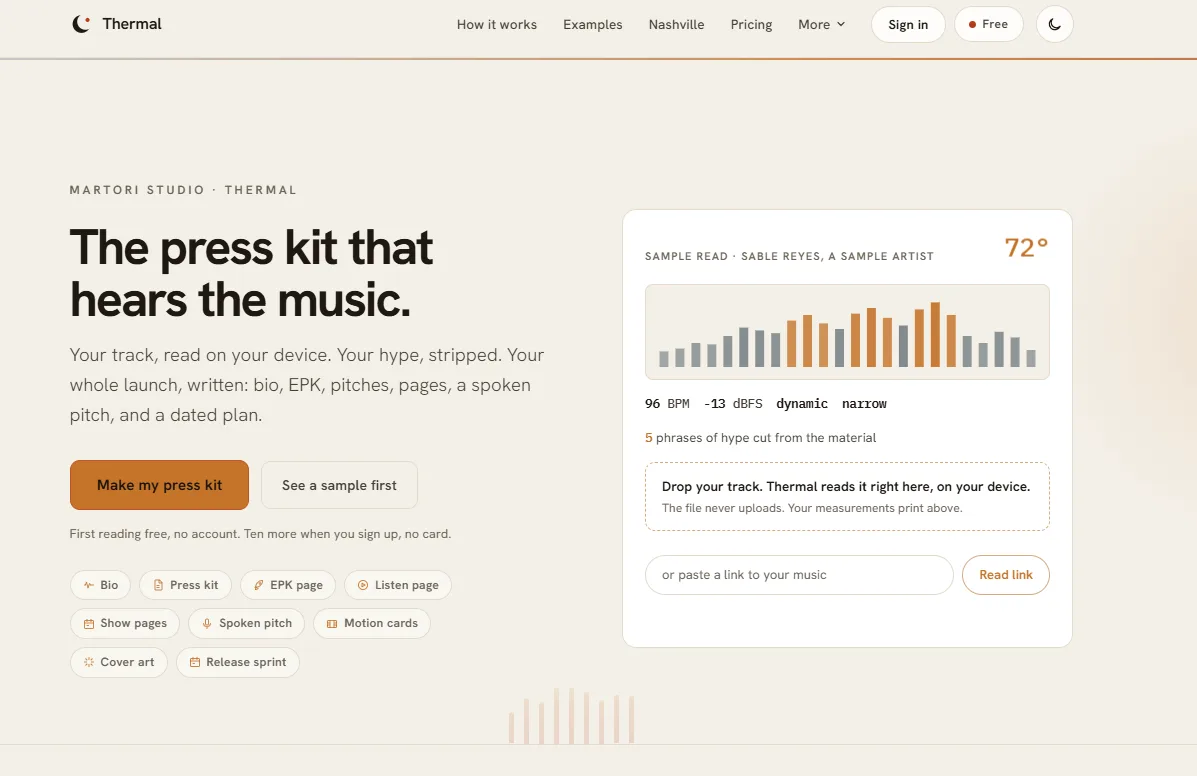The height and width of the screenshot is (776, 1197).
Task: Open the Pricing nav item
Action: pyautogui.click(x=751, y=24)
